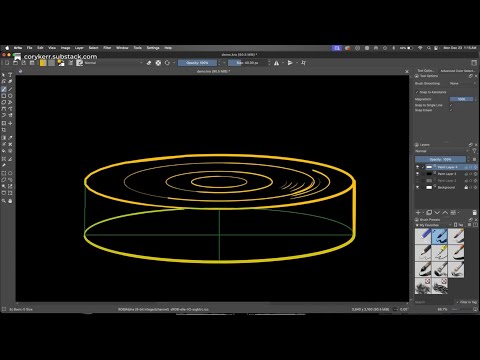
Task: Adjust the Layers Opacity slider
Action: [x=440, y=159]
